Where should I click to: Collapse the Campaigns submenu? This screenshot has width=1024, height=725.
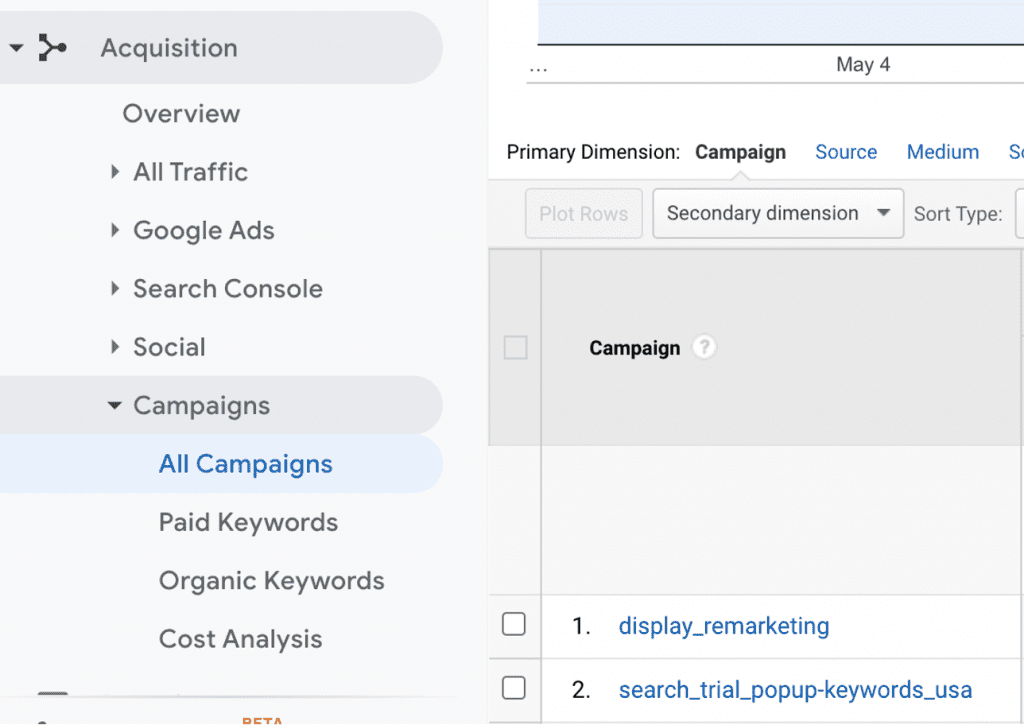[x=115, y=406]
